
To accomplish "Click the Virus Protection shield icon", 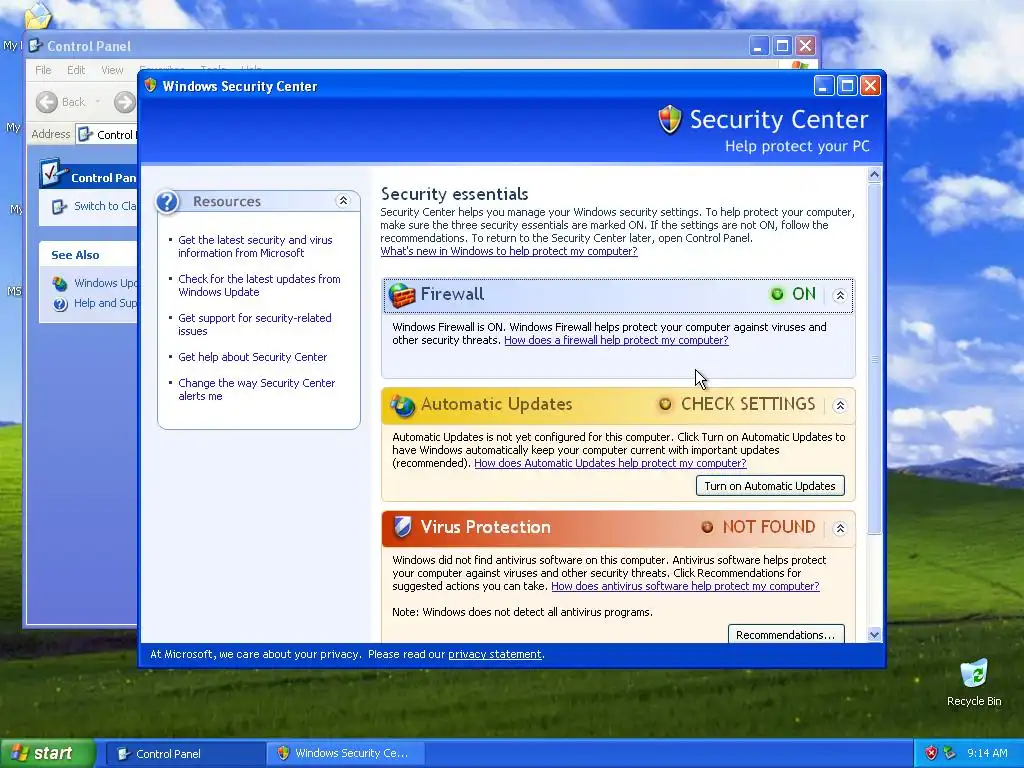I will 402,527.
